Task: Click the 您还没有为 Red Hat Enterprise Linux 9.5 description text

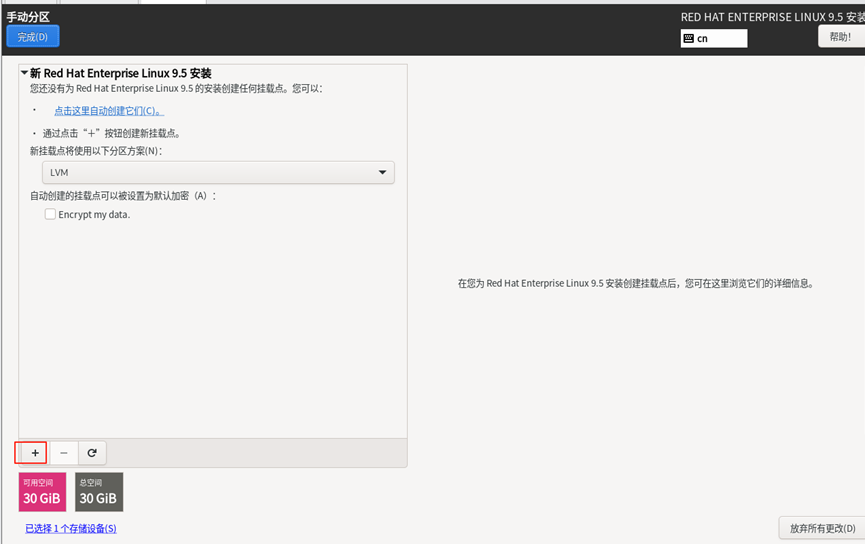Action: tap(176, 89)
